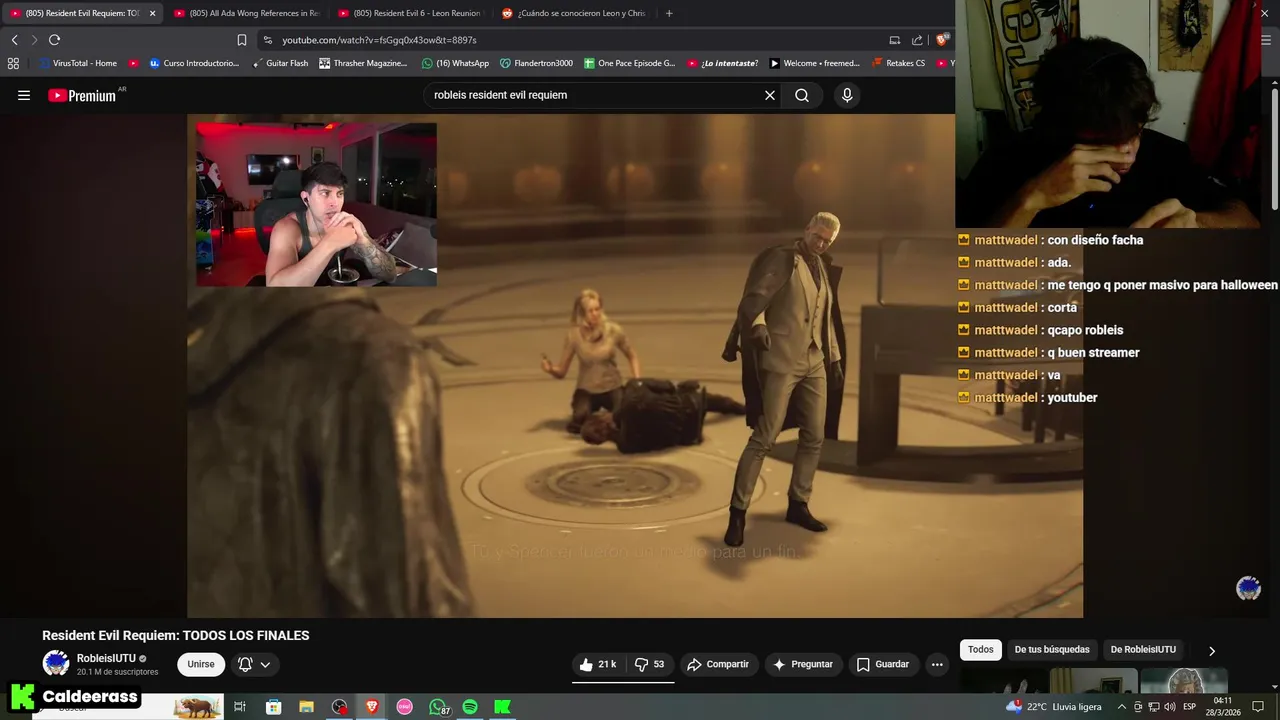1280x720 pixels.
Task: Show more filter chips with right arrow
Action: coord(1212,651)
